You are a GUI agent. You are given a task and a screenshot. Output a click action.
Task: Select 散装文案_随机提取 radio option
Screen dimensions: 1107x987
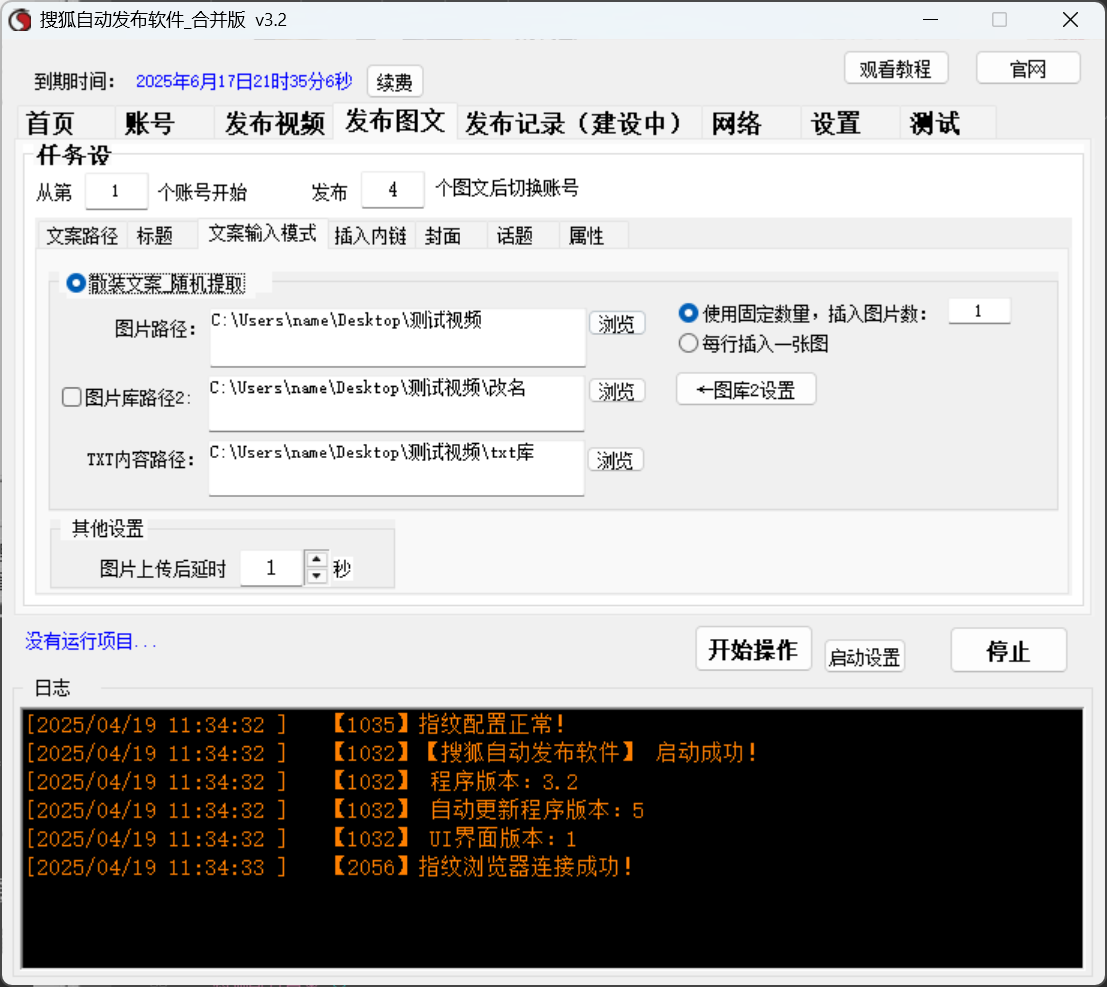pos(155,284)
